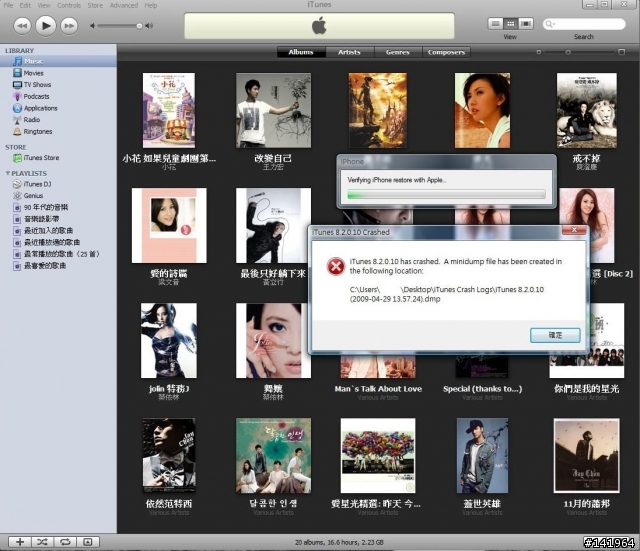
Task: Select Applications in the sidebar
Action: coord(58,108)
